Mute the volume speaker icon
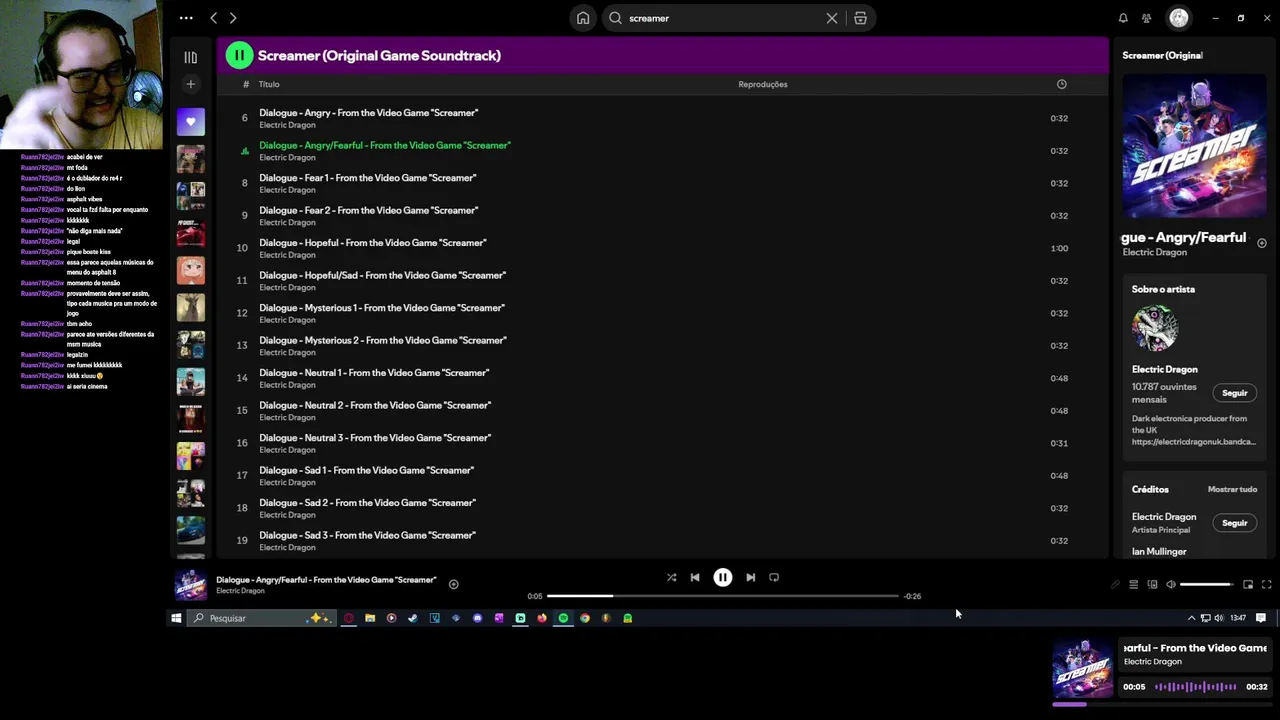1280x720 pixels. 1171,584
